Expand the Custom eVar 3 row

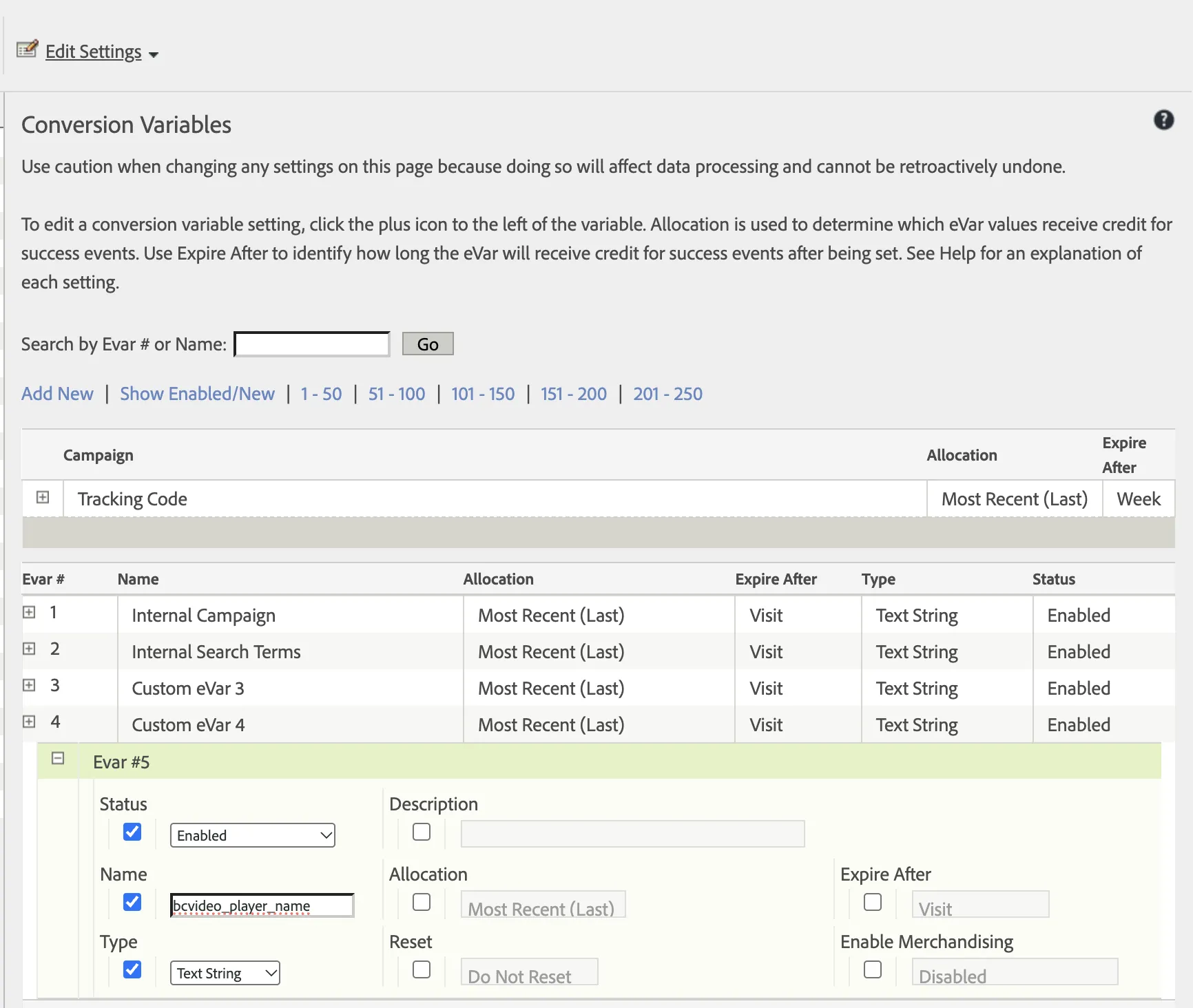[29, 685]
